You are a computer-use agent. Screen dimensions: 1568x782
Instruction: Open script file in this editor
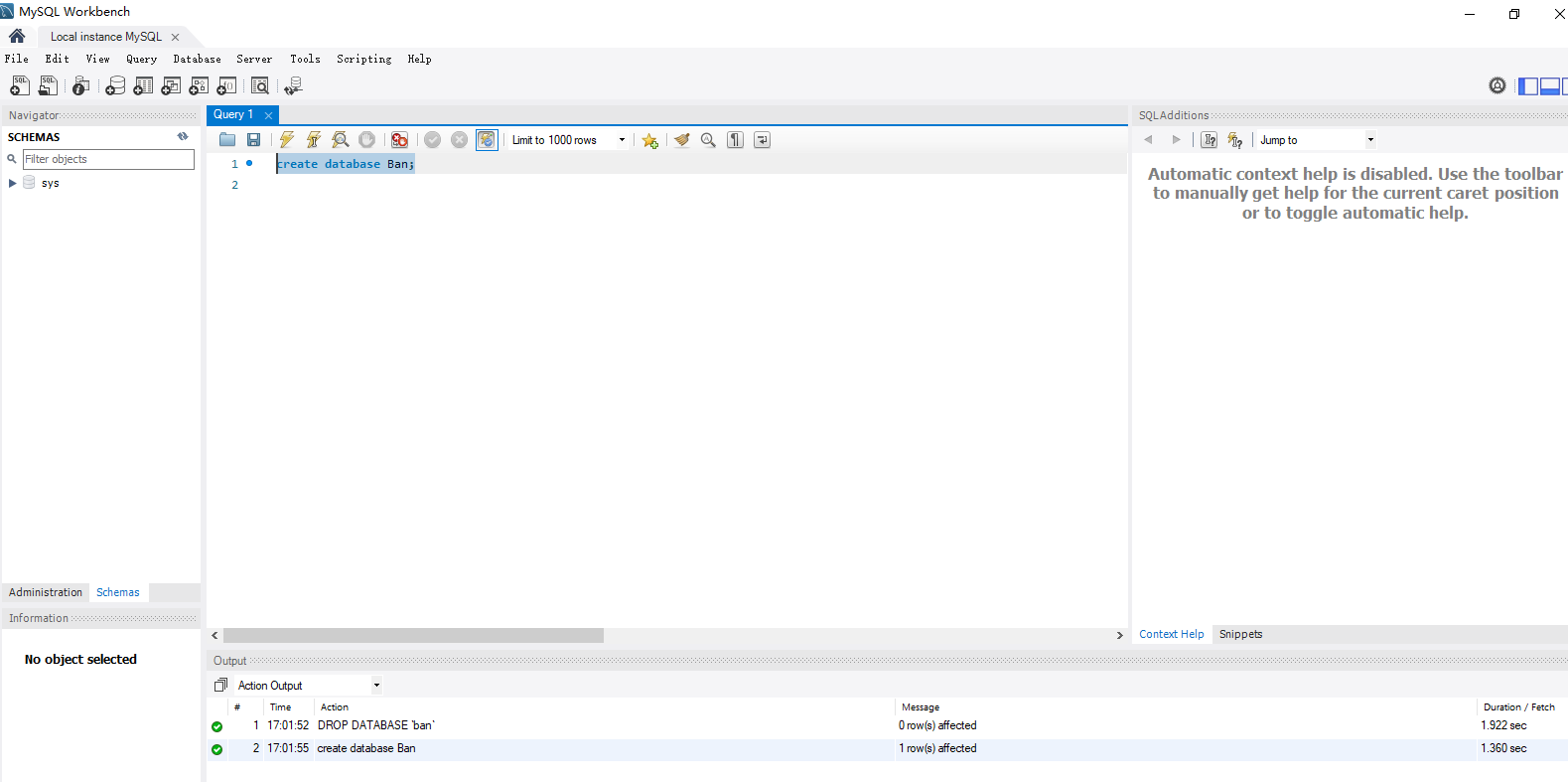pyautogui.click(x=227, y=140)
